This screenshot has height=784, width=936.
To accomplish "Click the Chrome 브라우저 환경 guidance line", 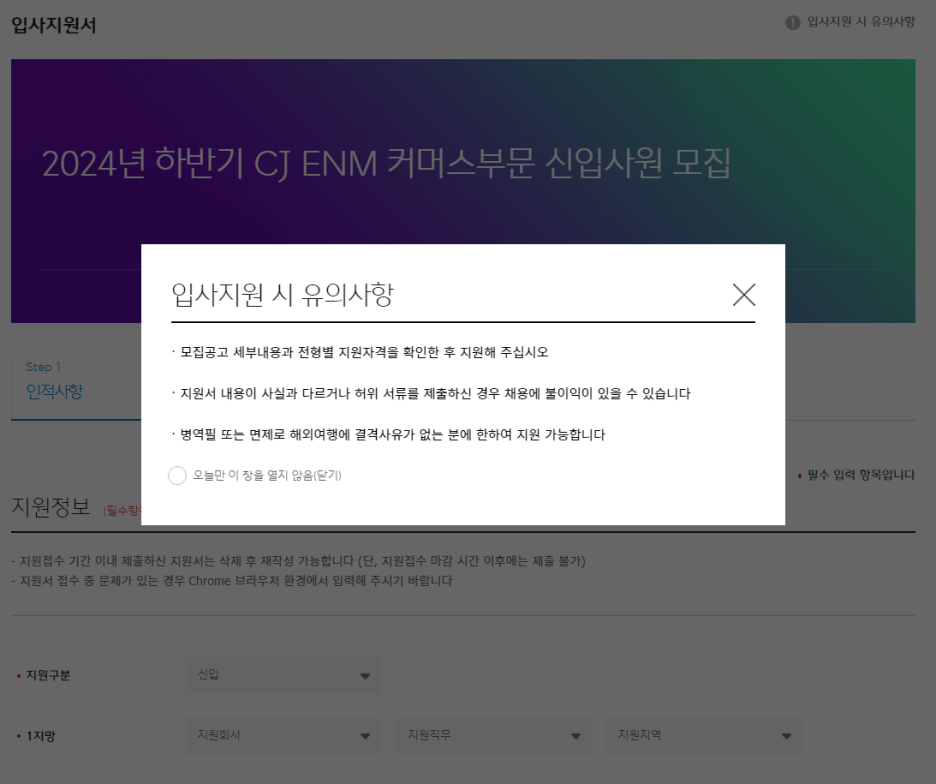I will (x=232, y=581).
